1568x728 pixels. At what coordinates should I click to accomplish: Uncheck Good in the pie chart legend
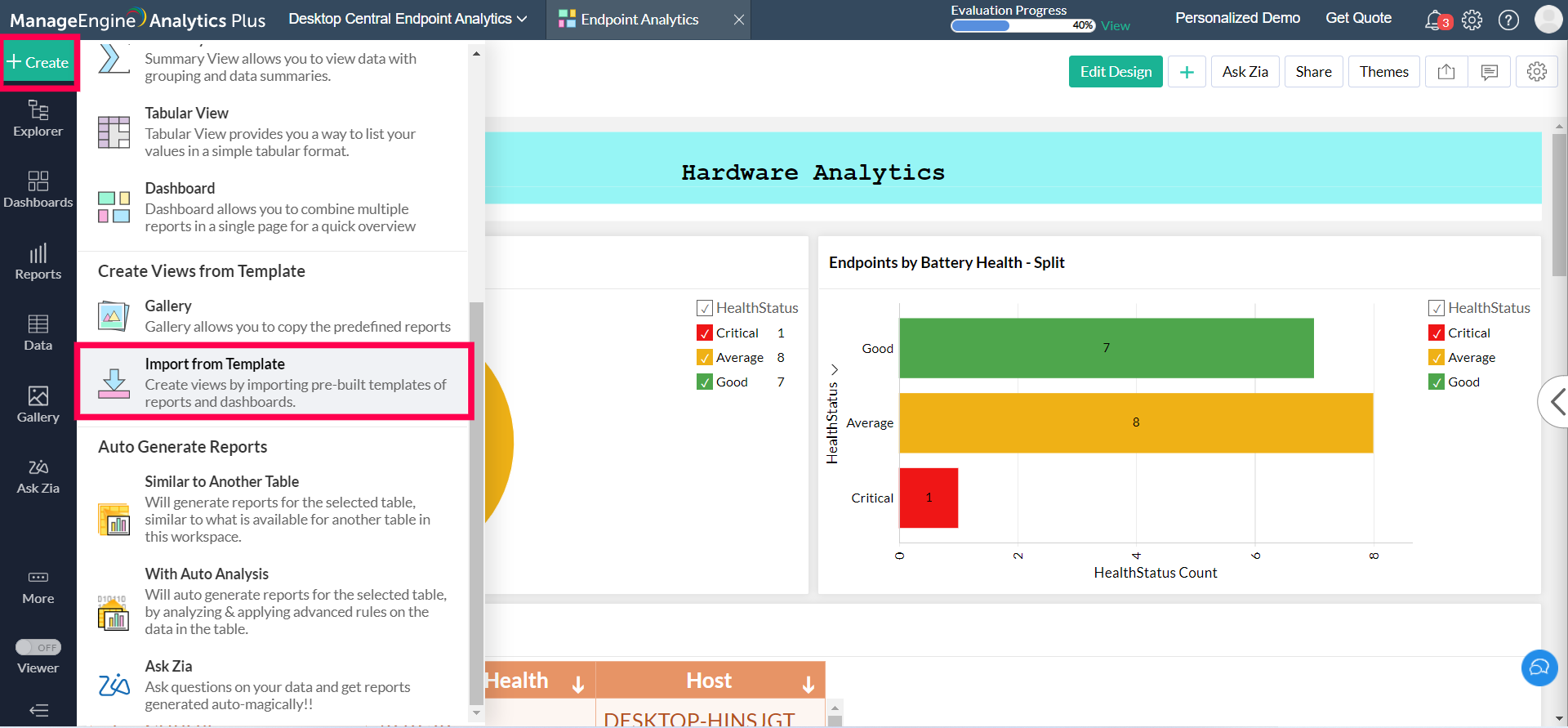[704, 382]
